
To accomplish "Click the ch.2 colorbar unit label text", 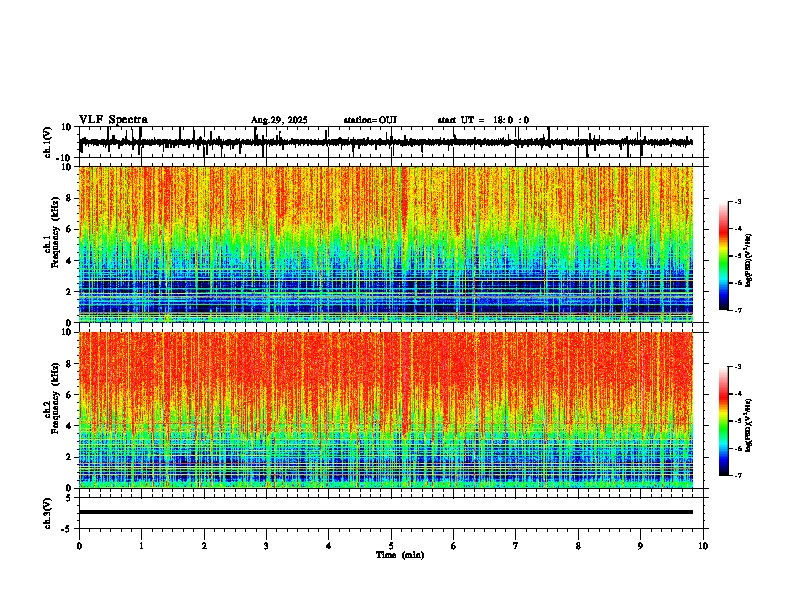I will (749, 423).
